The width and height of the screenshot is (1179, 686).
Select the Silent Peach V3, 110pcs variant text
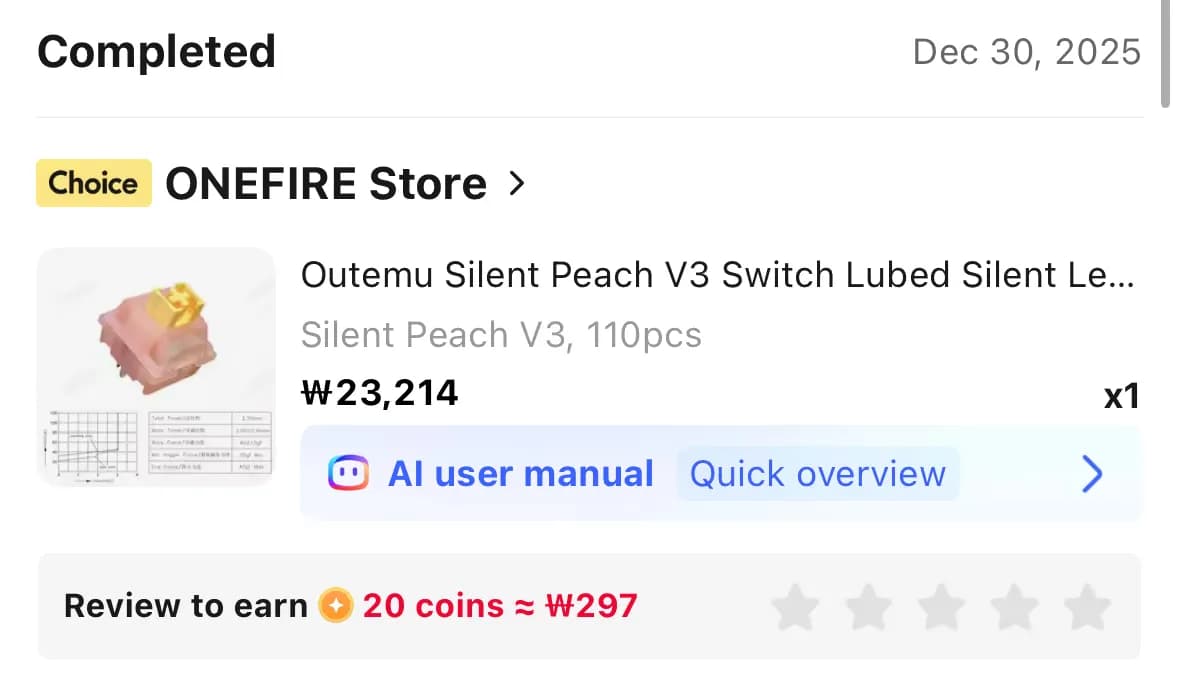(x=501, y=335)
